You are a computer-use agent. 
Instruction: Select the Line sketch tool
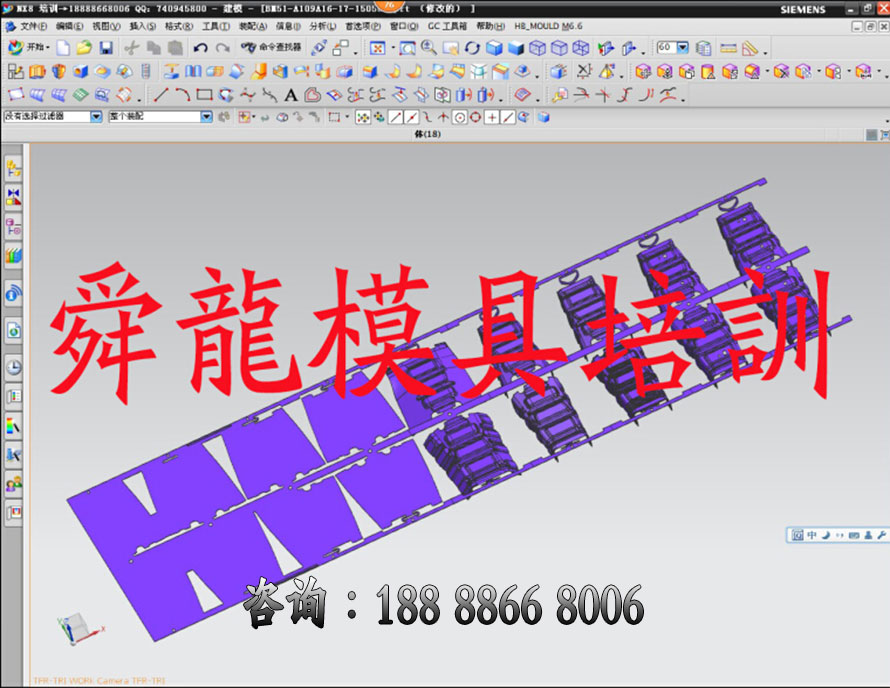[160, 95]
